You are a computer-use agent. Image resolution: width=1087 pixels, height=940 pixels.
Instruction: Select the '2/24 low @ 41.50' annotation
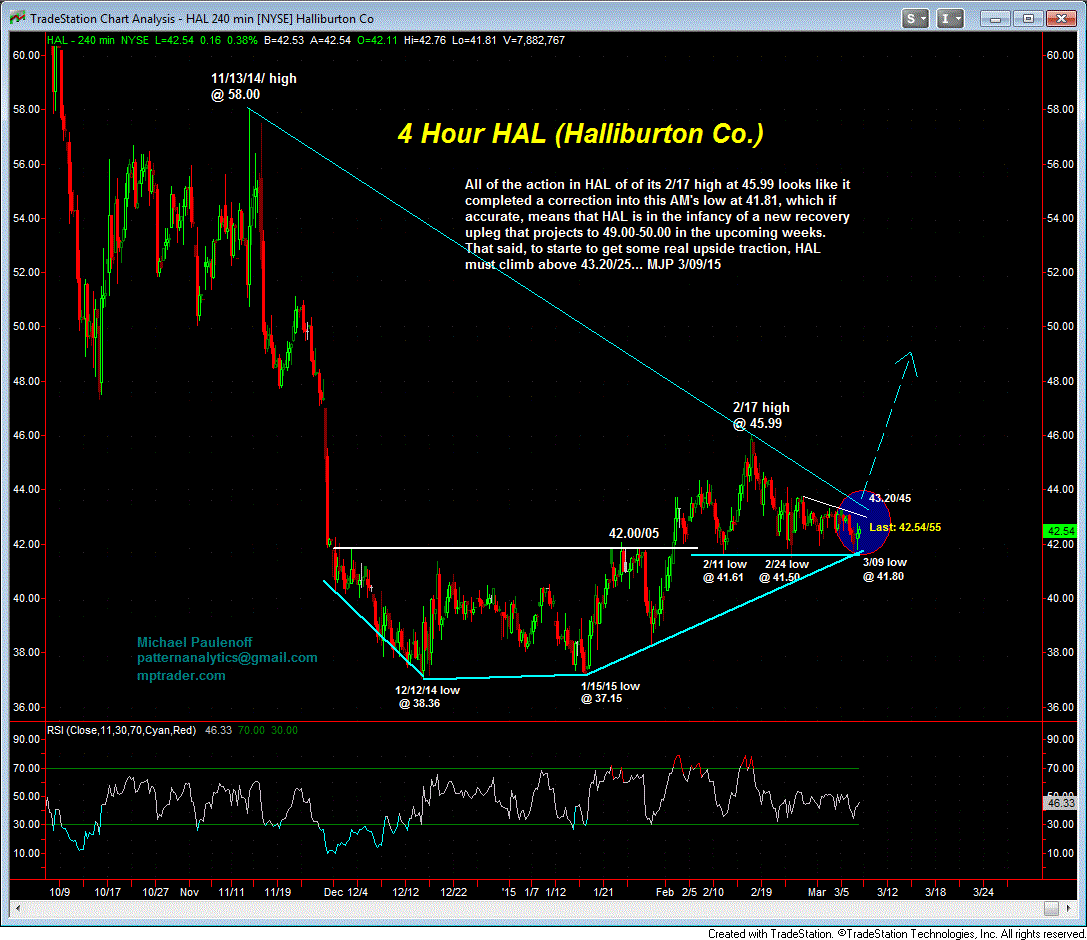coord(786,571)
